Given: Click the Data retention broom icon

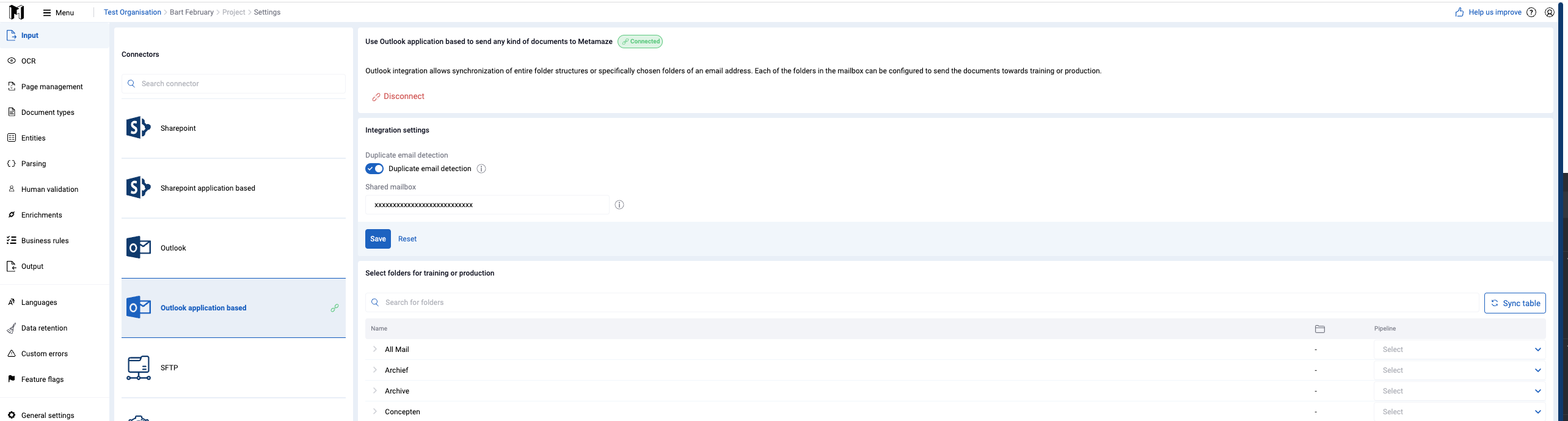Looking at the screenshot, I should coord(12,328).
